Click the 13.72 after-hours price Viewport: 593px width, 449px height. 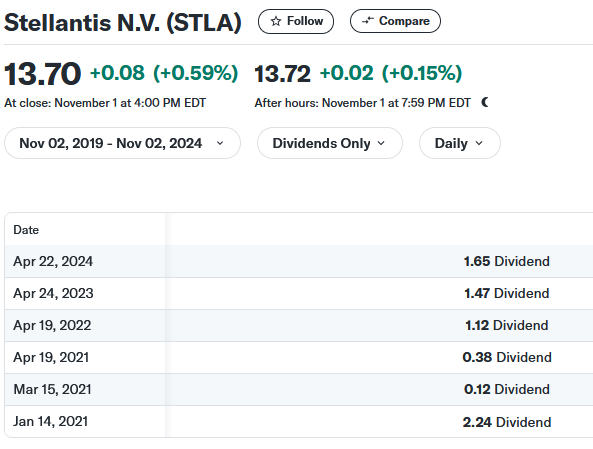pyautogui.click(x=283, y=73)
